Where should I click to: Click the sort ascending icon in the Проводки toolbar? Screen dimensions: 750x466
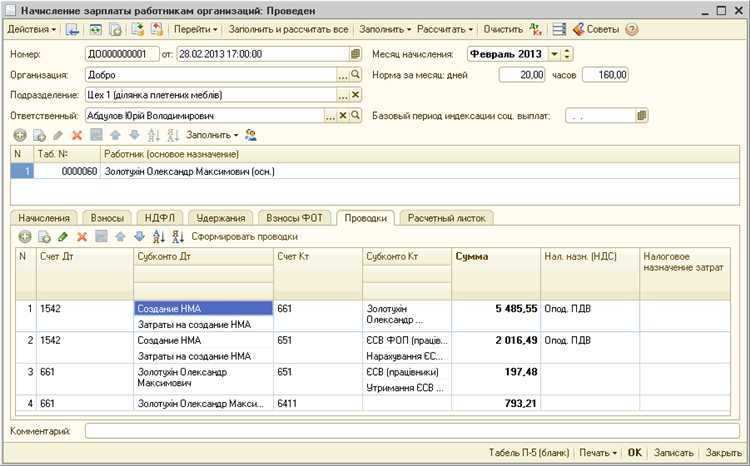[159, 237]
